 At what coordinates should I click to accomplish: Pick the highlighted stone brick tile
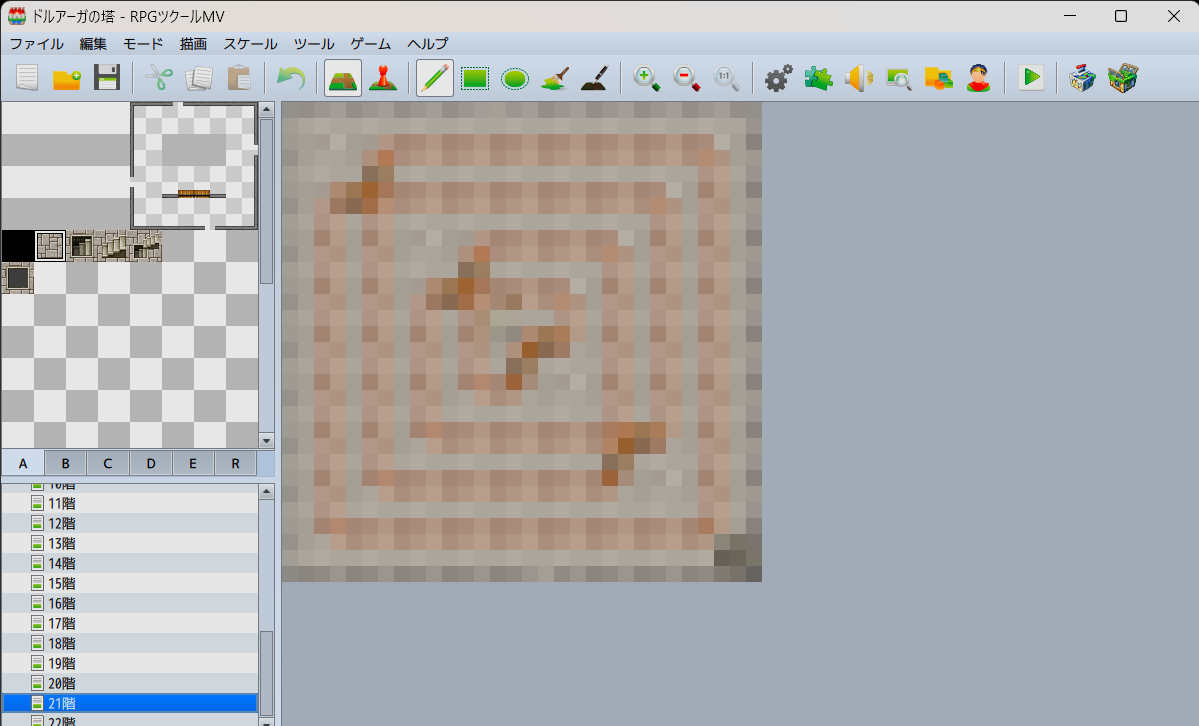[x=50, y=246]
